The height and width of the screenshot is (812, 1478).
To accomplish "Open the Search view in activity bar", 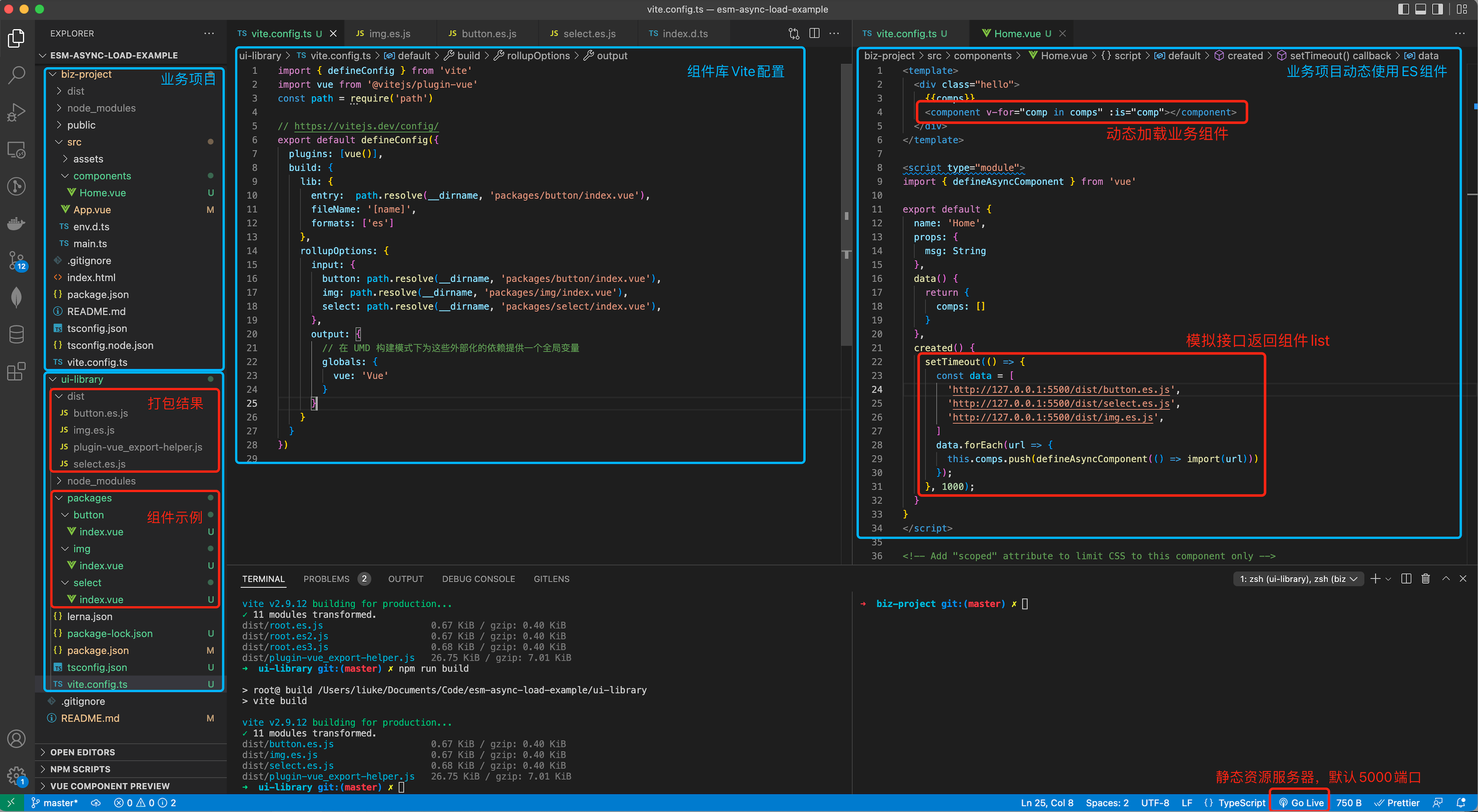I will tap(16, 75).
